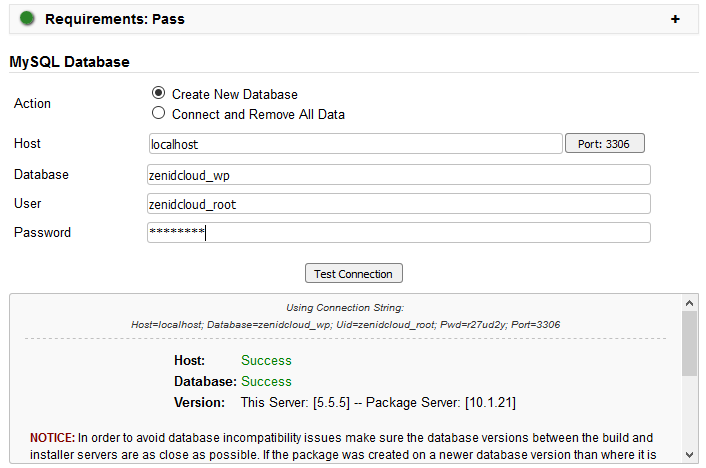This screenshot has height=468, width=706.
Task: Focus the Password input field
Action: pyautogui.click(x=398, y=233)
